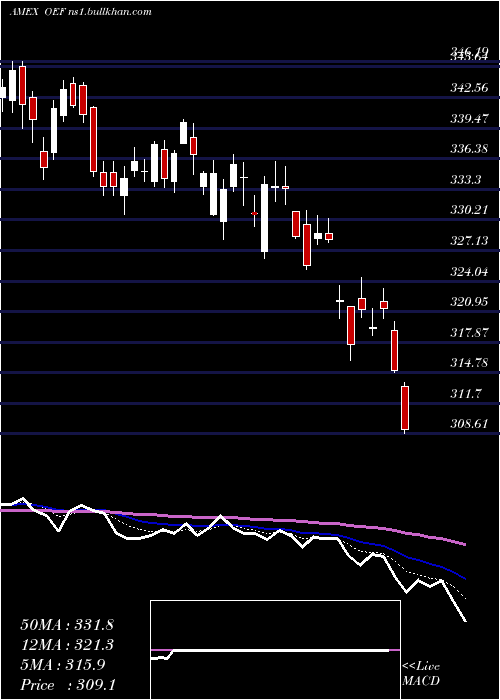Screen dimensions: 500x700
Task: Click the 324.04 price axis label
Action: (x=469, y=271)
